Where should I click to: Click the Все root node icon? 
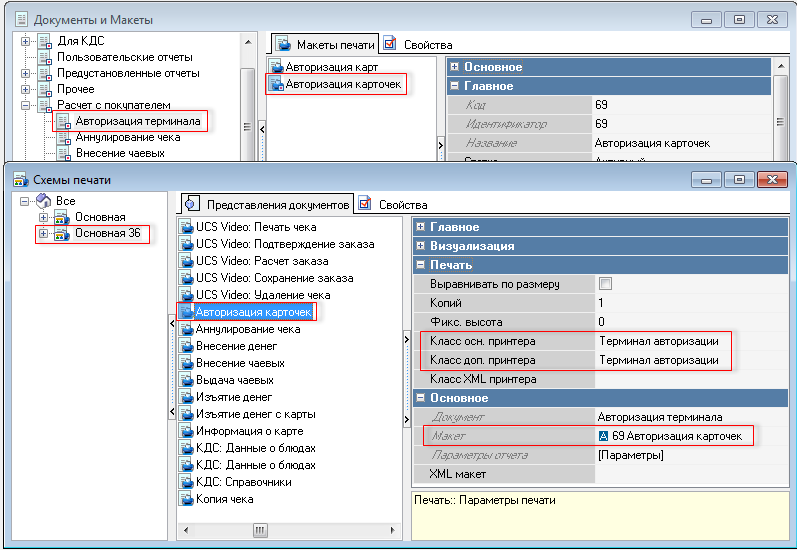[x=43, y=201]
